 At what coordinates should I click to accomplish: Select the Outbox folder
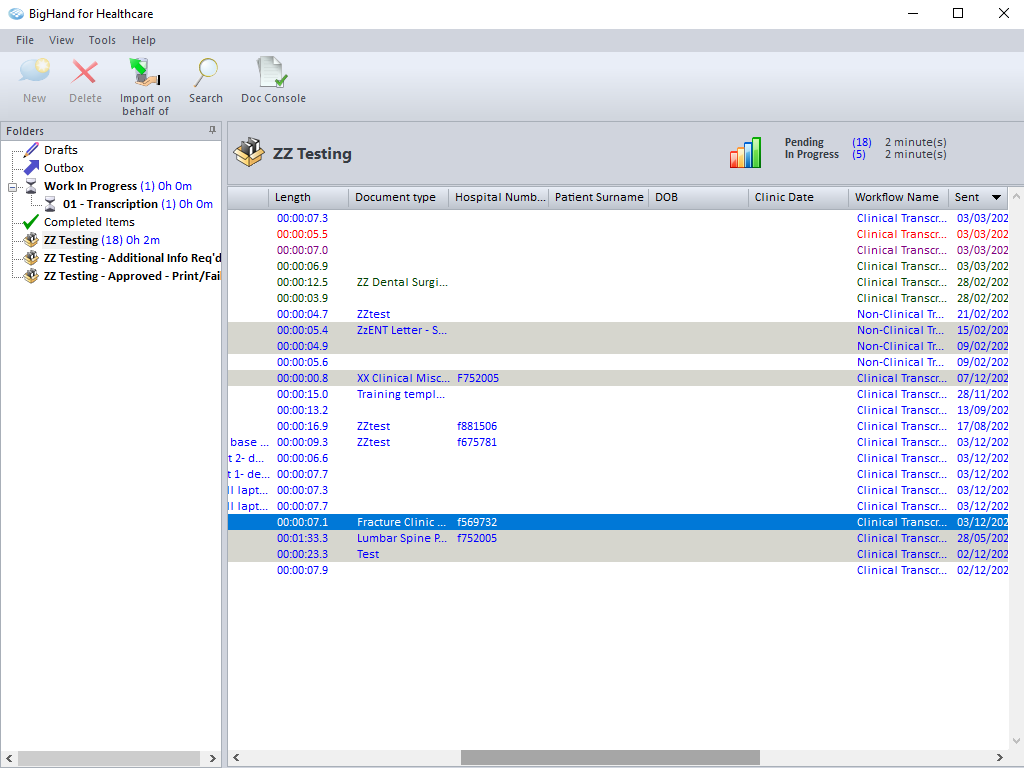pyautogui.click(x=63, y=168)
